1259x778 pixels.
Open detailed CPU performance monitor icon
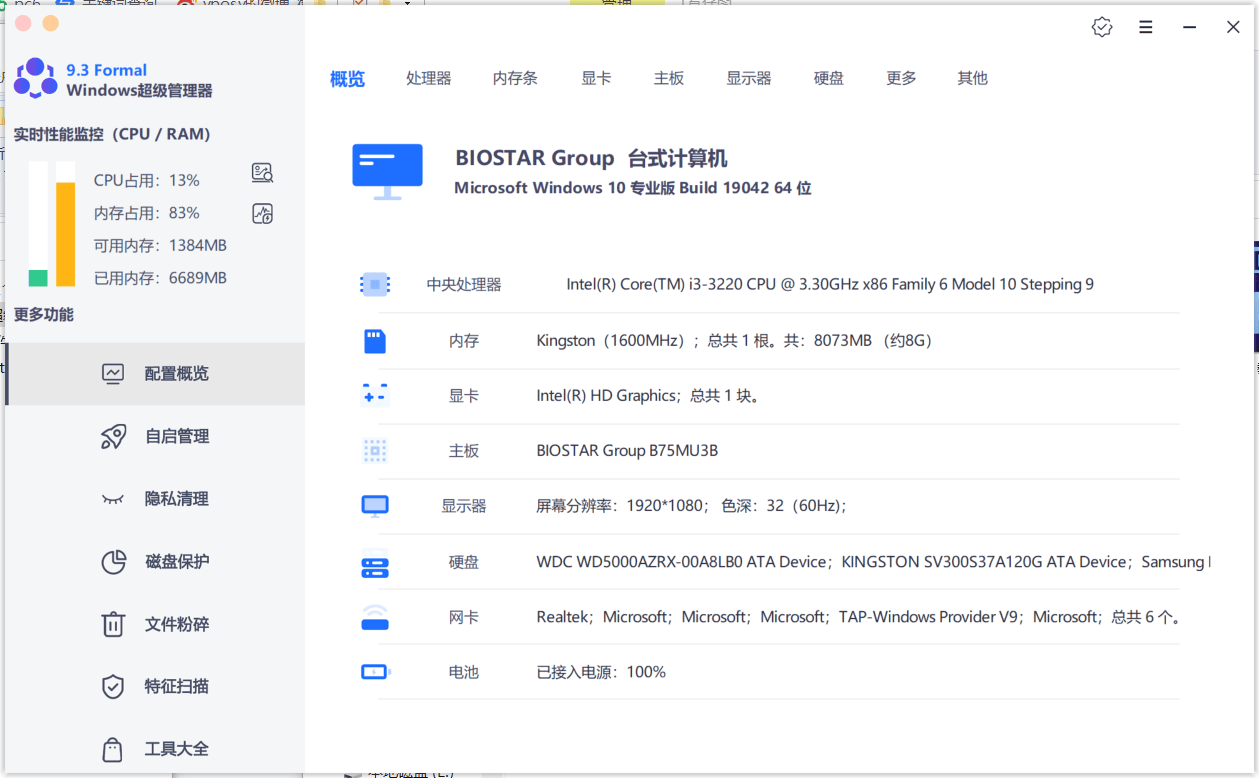point(262,172)
